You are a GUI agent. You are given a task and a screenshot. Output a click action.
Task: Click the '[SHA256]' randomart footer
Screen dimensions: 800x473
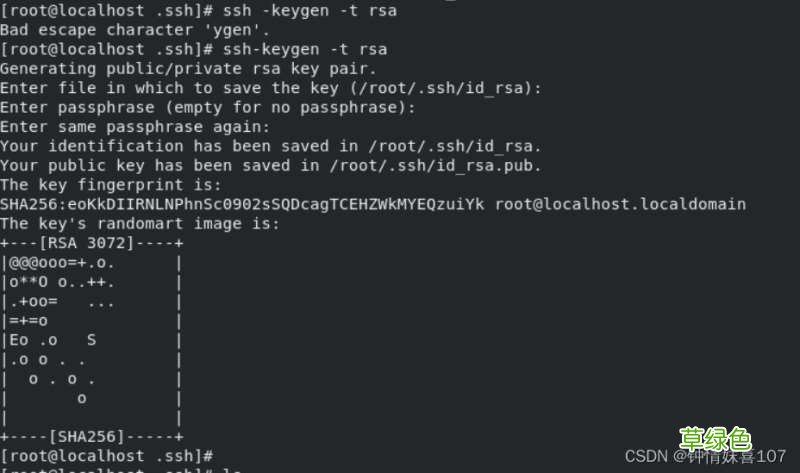tap(87, 436)
